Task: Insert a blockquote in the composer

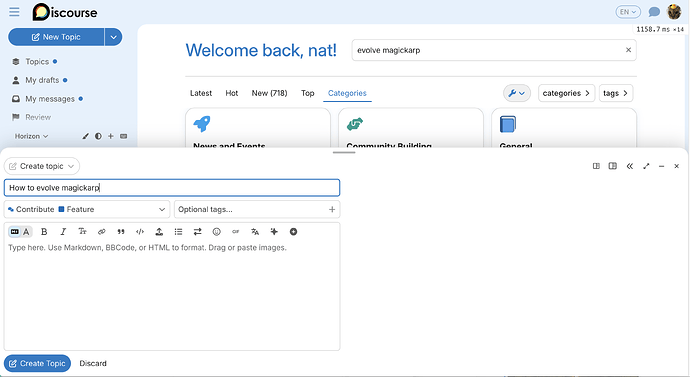Action: (121, 232)
